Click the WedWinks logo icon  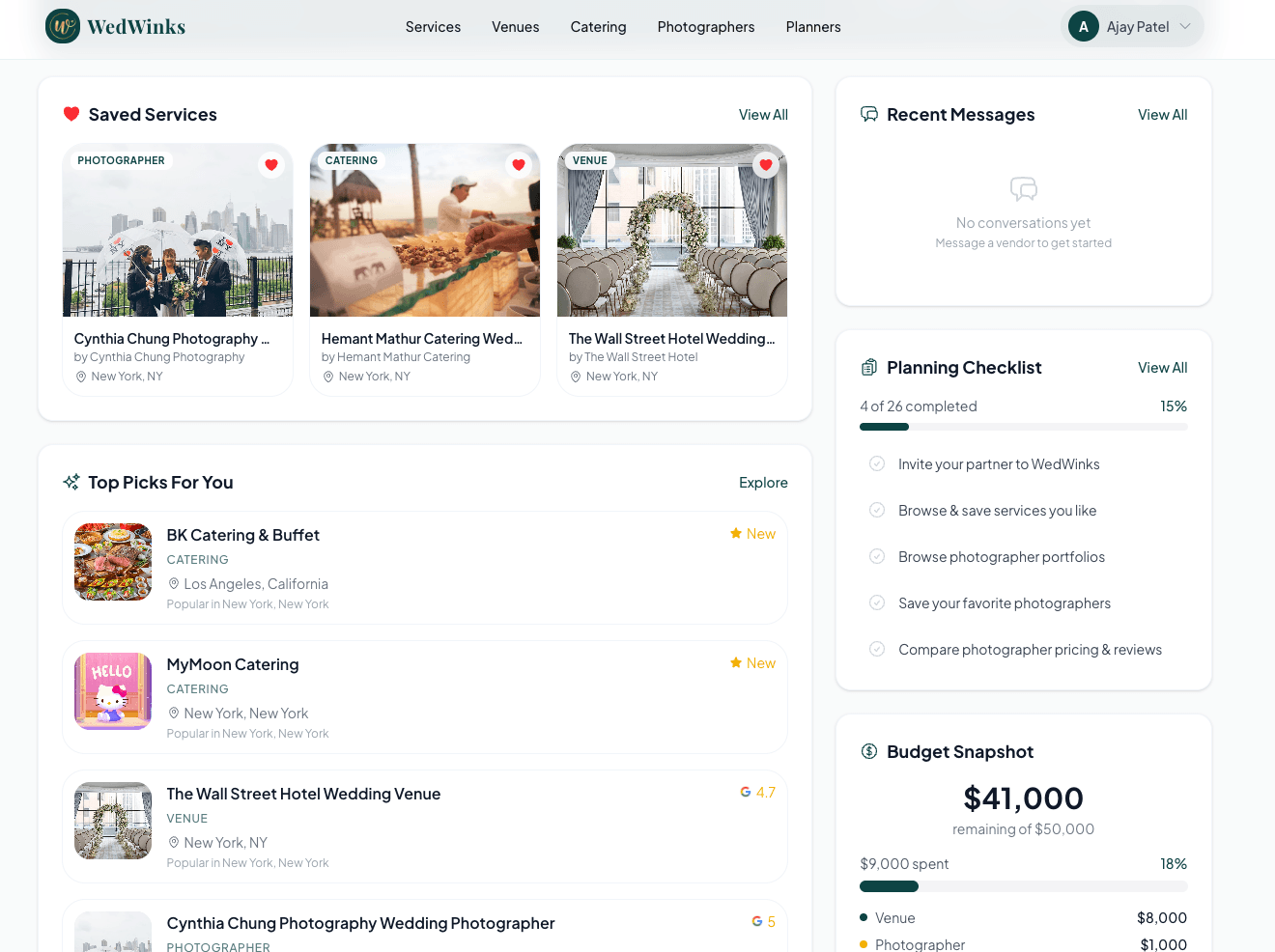coord(63,26)
